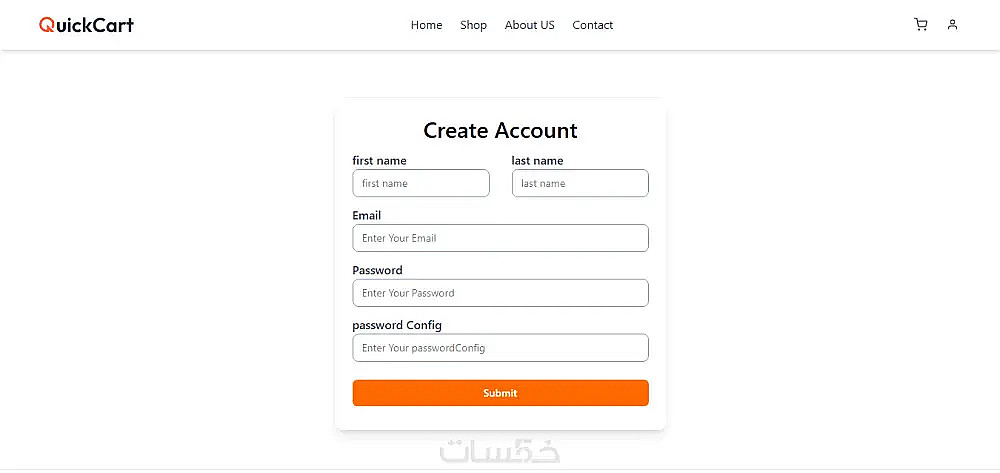
Task: Click the Arabic watermark below the form
Action: tap(500, 452)
